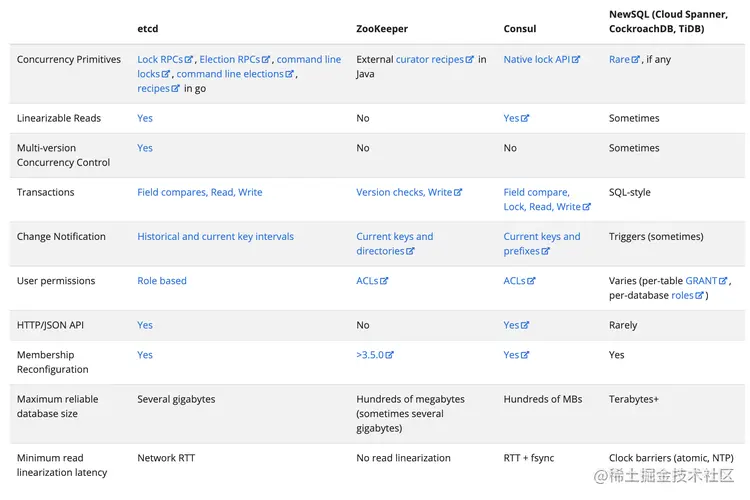Click etcd Yes link for Linearizable Reads

tap(145, 118)
